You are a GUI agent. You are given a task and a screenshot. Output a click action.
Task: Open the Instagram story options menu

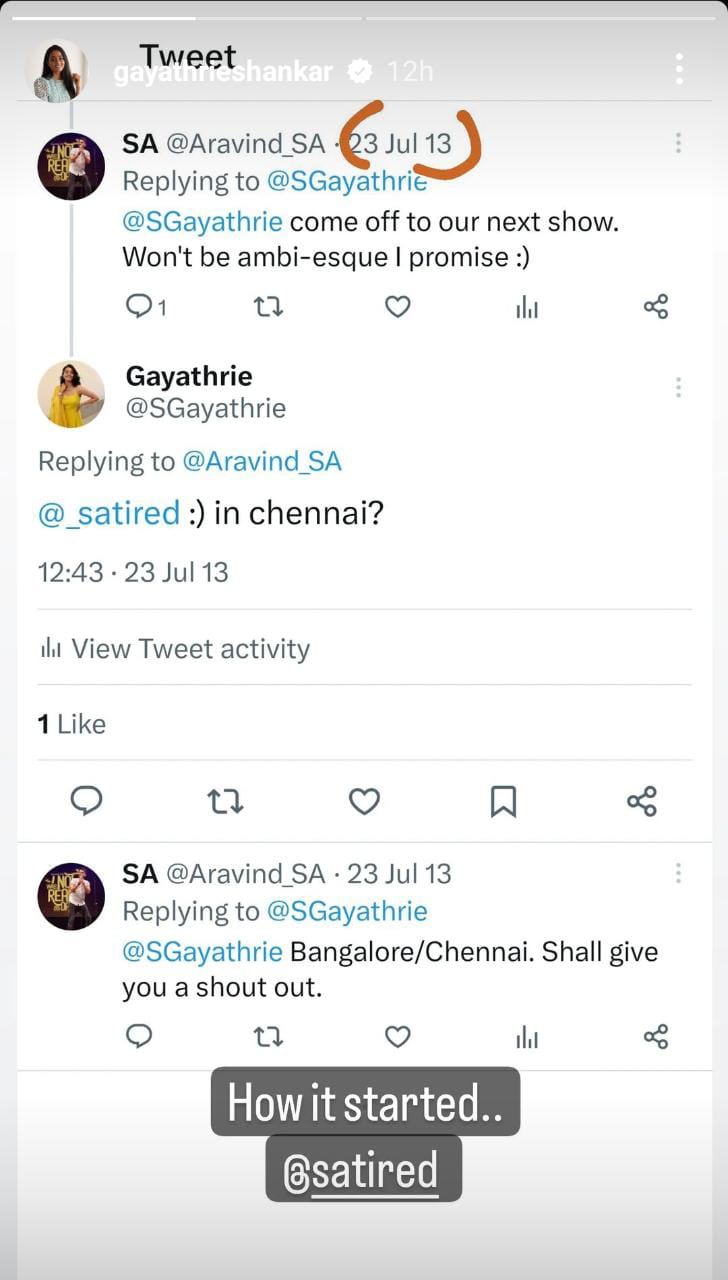point(679,69)
